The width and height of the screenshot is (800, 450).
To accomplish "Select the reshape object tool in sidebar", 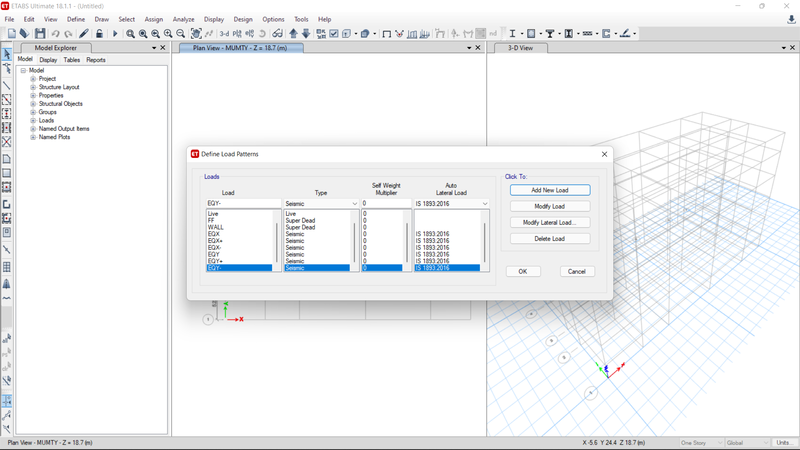I will coord(7,68).
